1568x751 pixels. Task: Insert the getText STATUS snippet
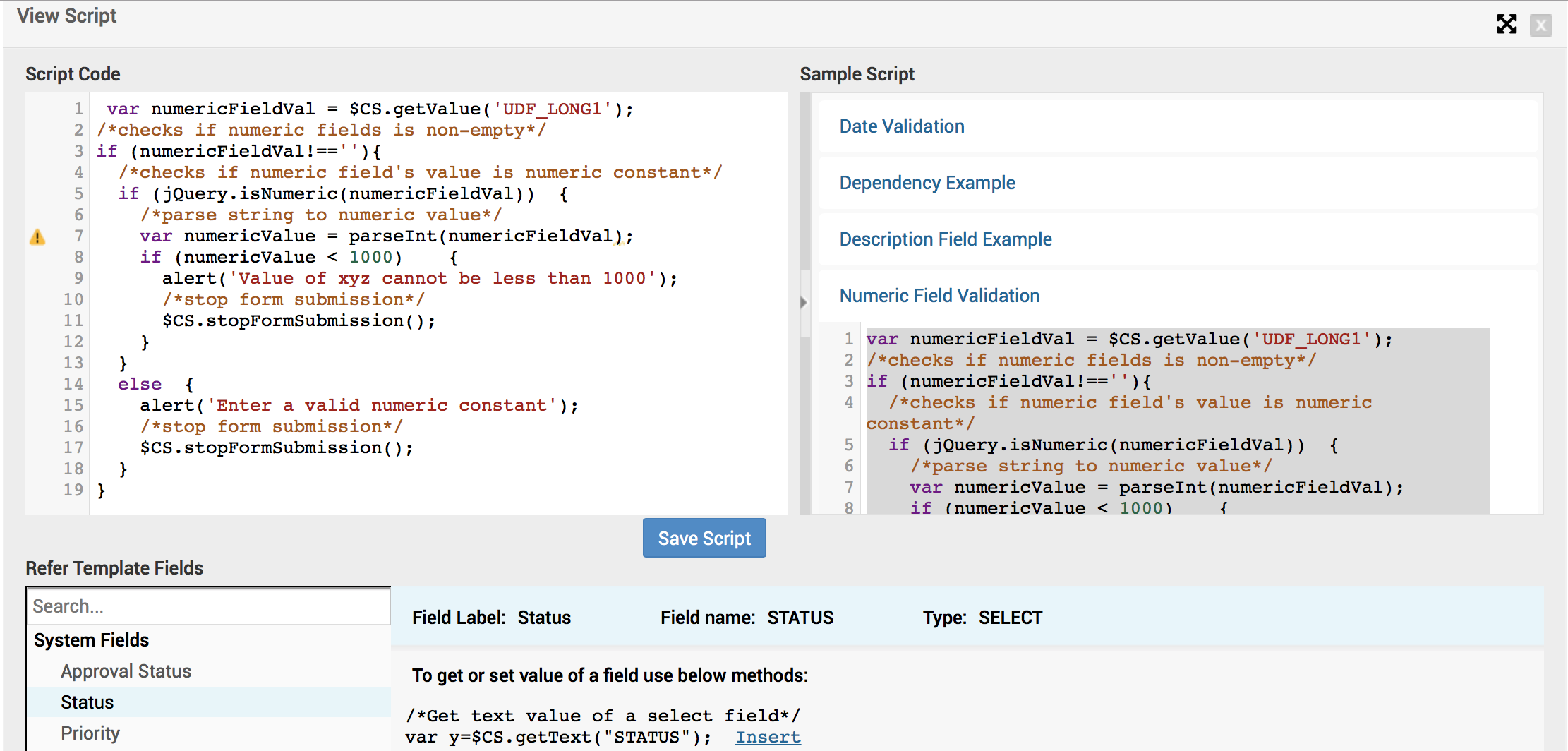(x=768, y=738)
